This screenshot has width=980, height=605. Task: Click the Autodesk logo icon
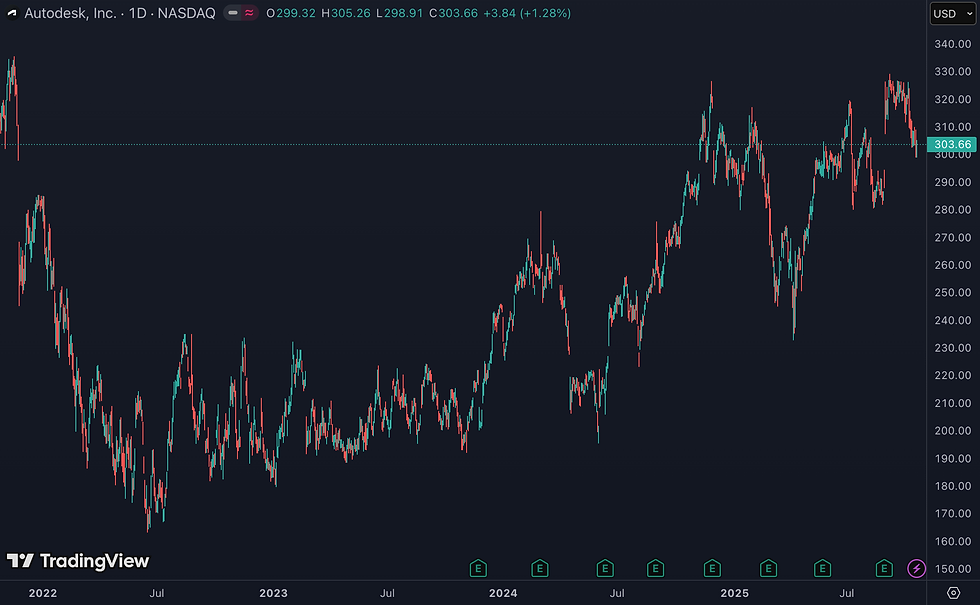[12, 13]
